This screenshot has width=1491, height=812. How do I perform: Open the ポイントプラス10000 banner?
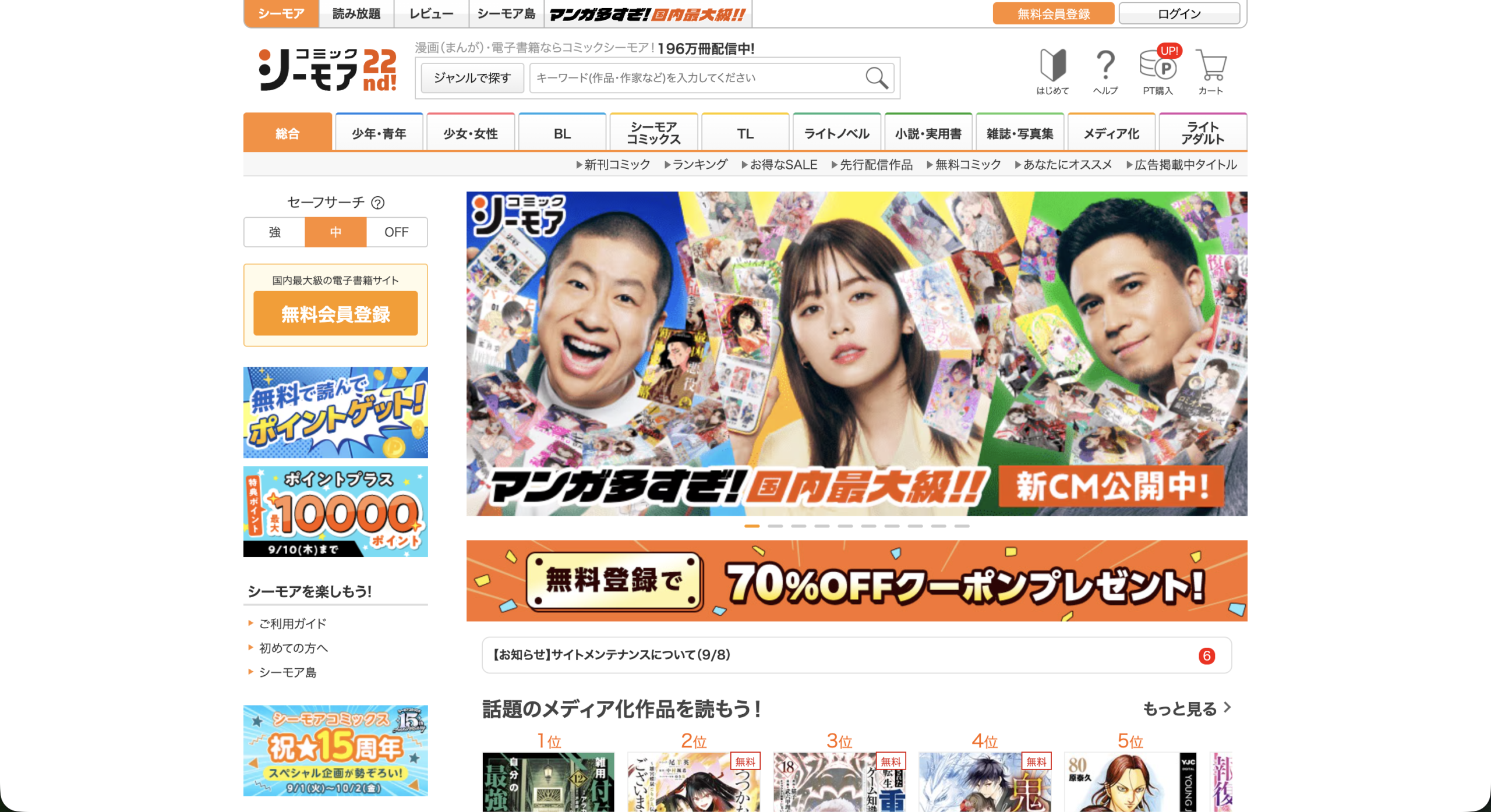335,512
